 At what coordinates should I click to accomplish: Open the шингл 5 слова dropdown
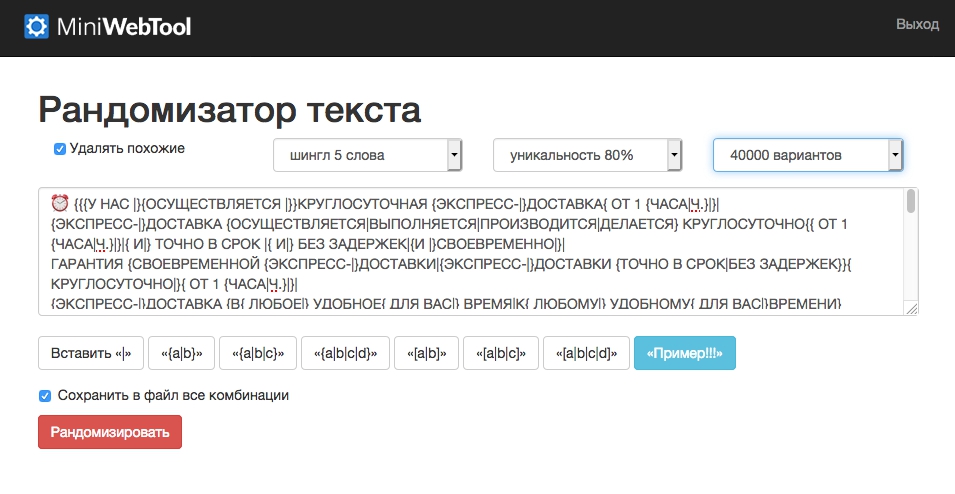tap(367, 155)
